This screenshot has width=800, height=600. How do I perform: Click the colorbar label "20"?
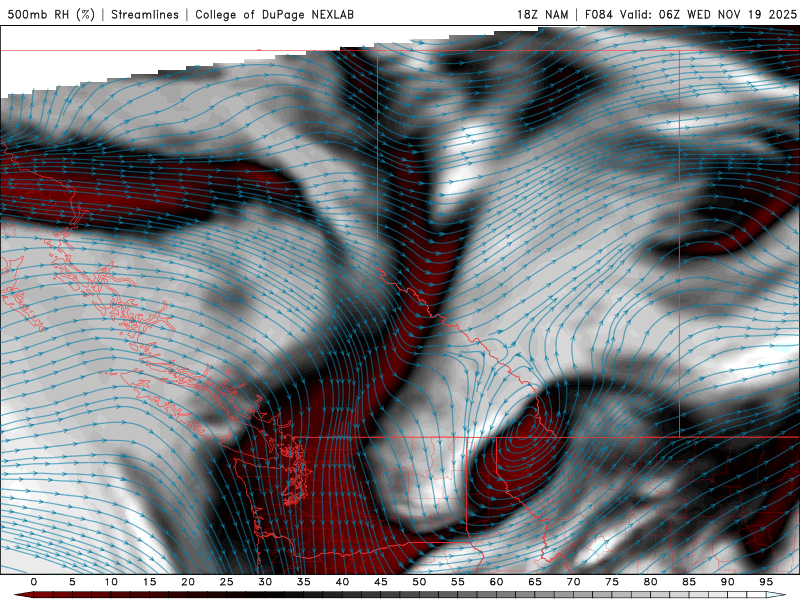coord(188,582)
